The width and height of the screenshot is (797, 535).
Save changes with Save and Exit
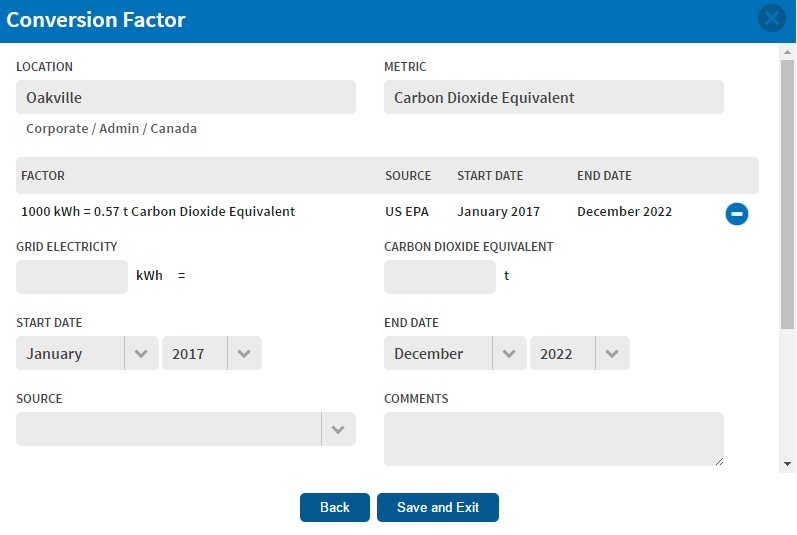pyautogui.click(x=438, y=507)
